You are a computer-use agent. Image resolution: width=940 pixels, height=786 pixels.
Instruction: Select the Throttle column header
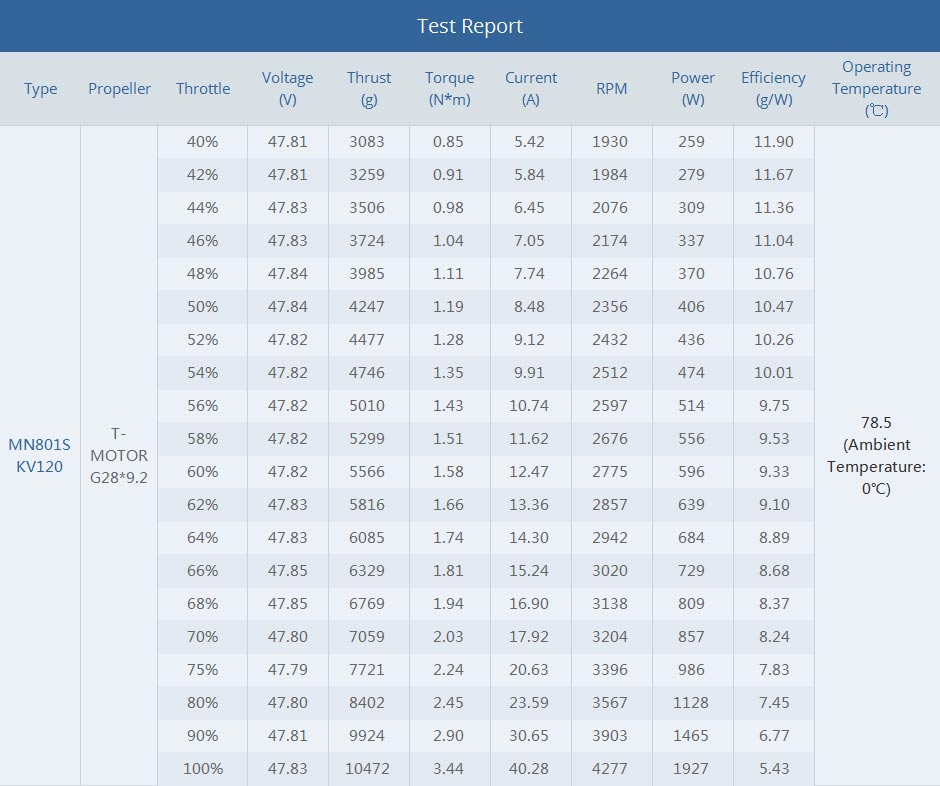tap(203, 89)
